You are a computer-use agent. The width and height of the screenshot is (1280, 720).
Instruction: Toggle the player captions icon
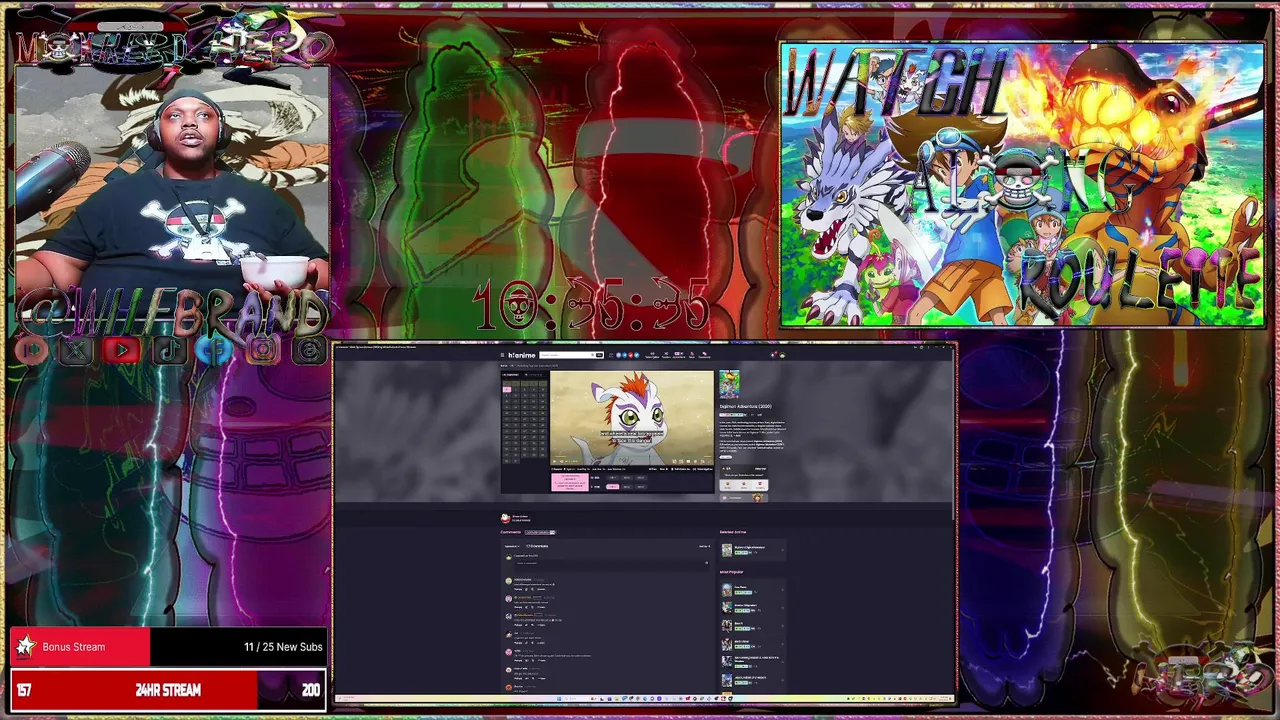point(688,461)
